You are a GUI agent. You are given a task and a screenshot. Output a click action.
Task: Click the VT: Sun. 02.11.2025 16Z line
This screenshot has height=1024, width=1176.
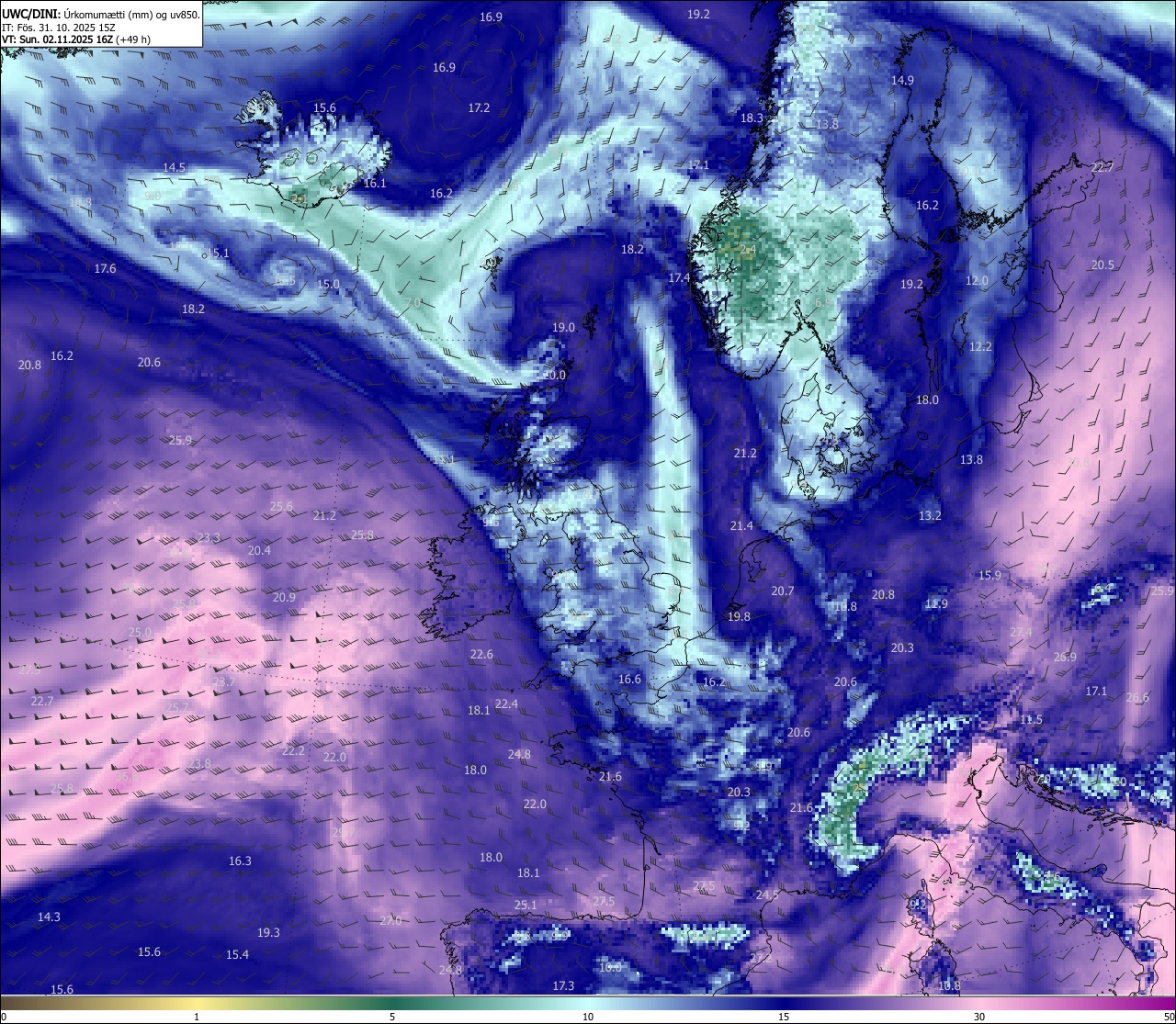[76, 39]
